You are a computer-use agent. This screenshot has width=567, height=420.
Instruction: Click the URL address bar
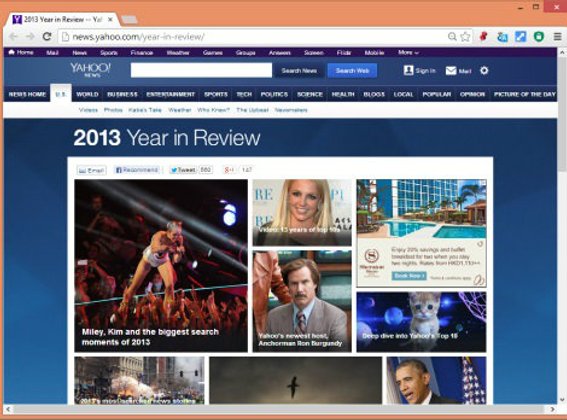click(253, 37)
